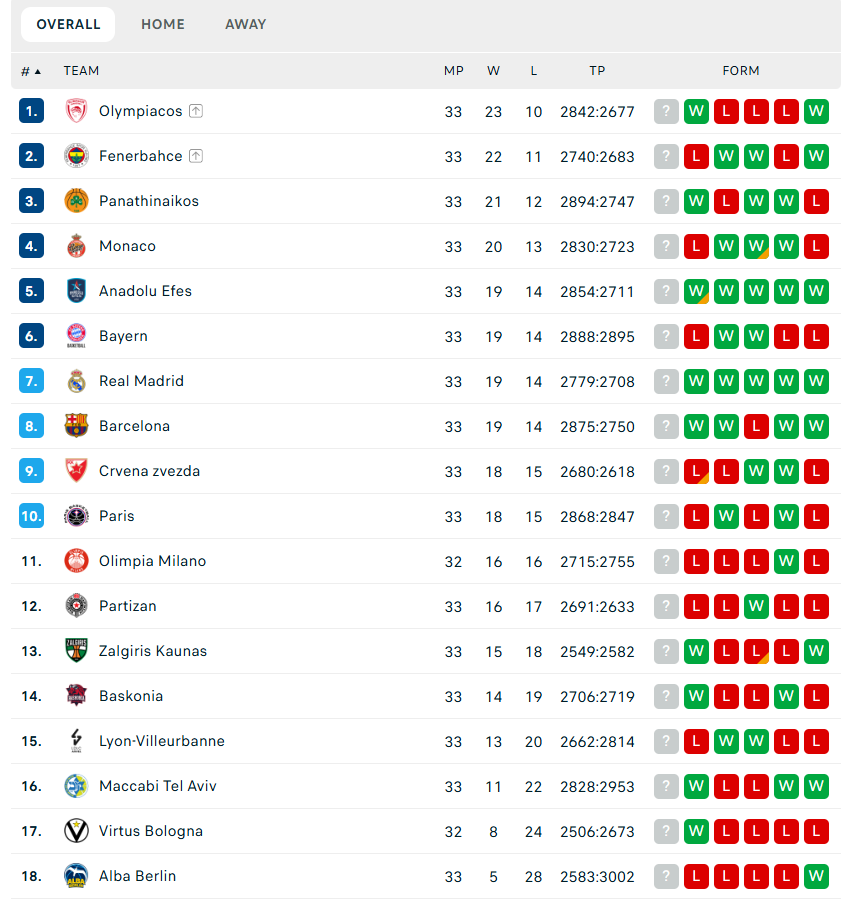Click the Fenerbahce club crest
Image resolution: width=845 pixels, height=899 pixels.
(x=77, y=156)
